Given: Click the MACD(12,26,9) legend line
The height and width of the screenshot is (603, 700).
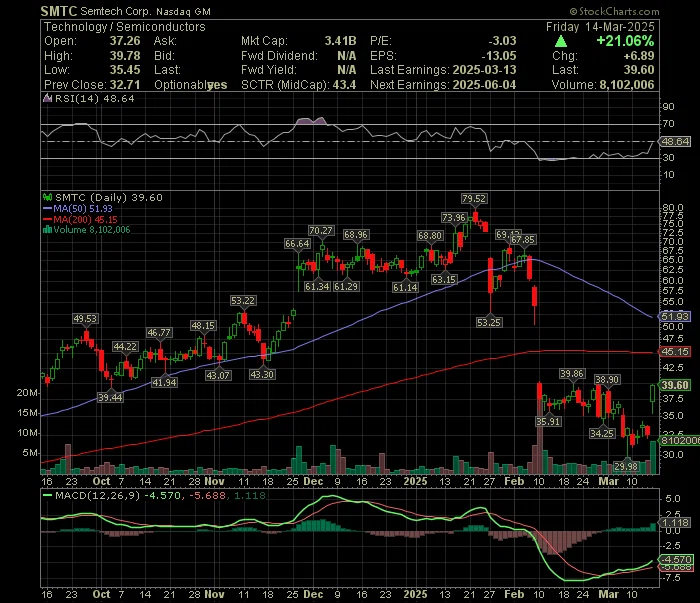Looking at the screenshot, I should (47, 495).
